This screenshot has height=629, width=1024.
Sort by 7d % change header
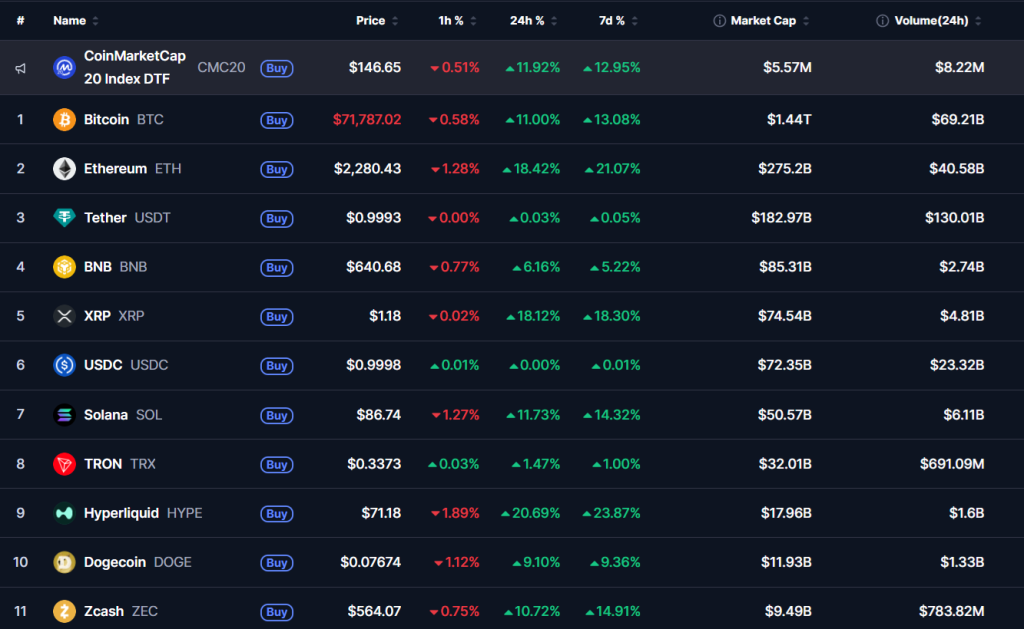[x=617, y=21]
